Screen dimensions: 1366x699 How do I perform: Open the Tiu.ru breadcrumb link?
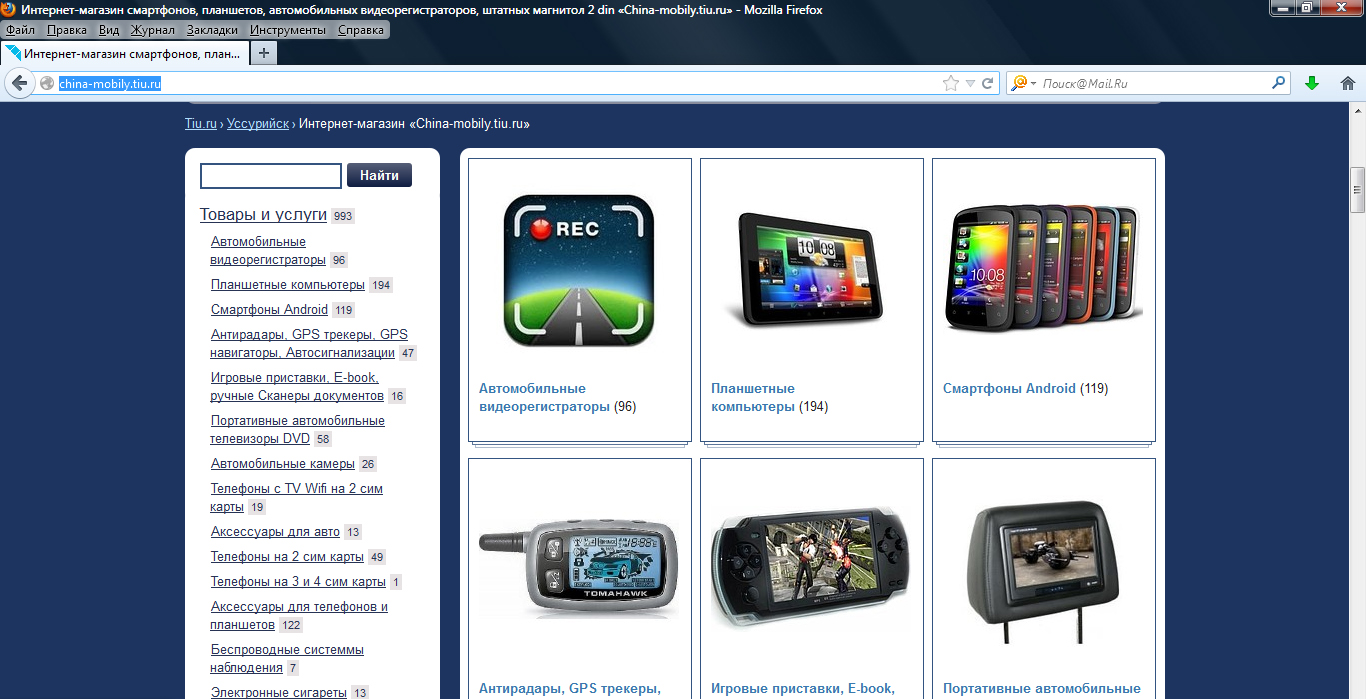[x=201, y=124]
